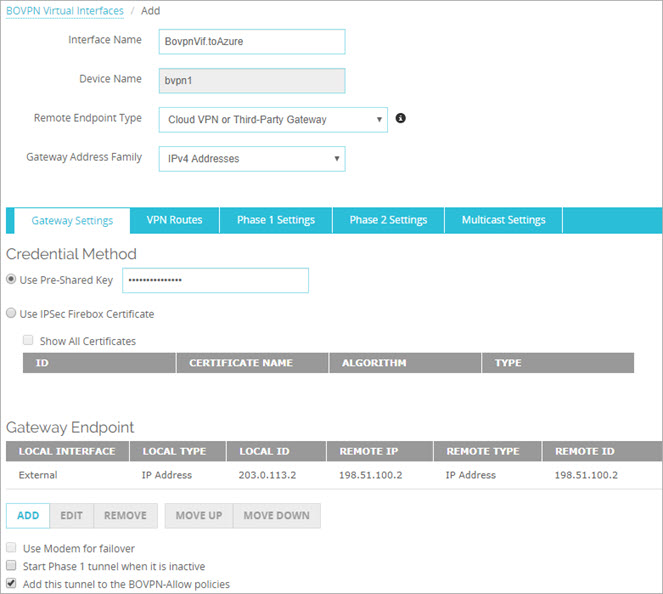This screenshot has width=663, height=594.
Task: Switch to the Gateway Settings tab
Action: (72, 221)
